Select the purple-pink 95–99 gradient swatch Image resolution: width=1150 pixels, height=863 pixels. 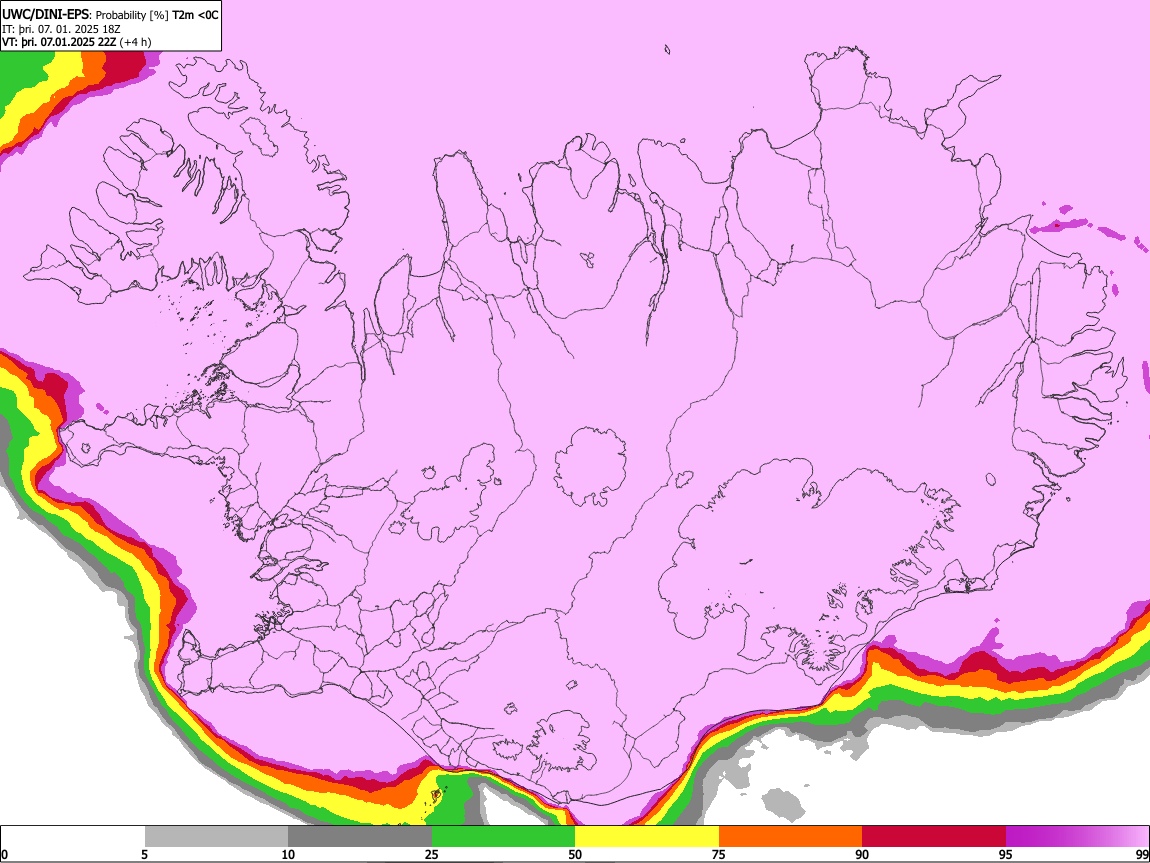point(1077,837)
